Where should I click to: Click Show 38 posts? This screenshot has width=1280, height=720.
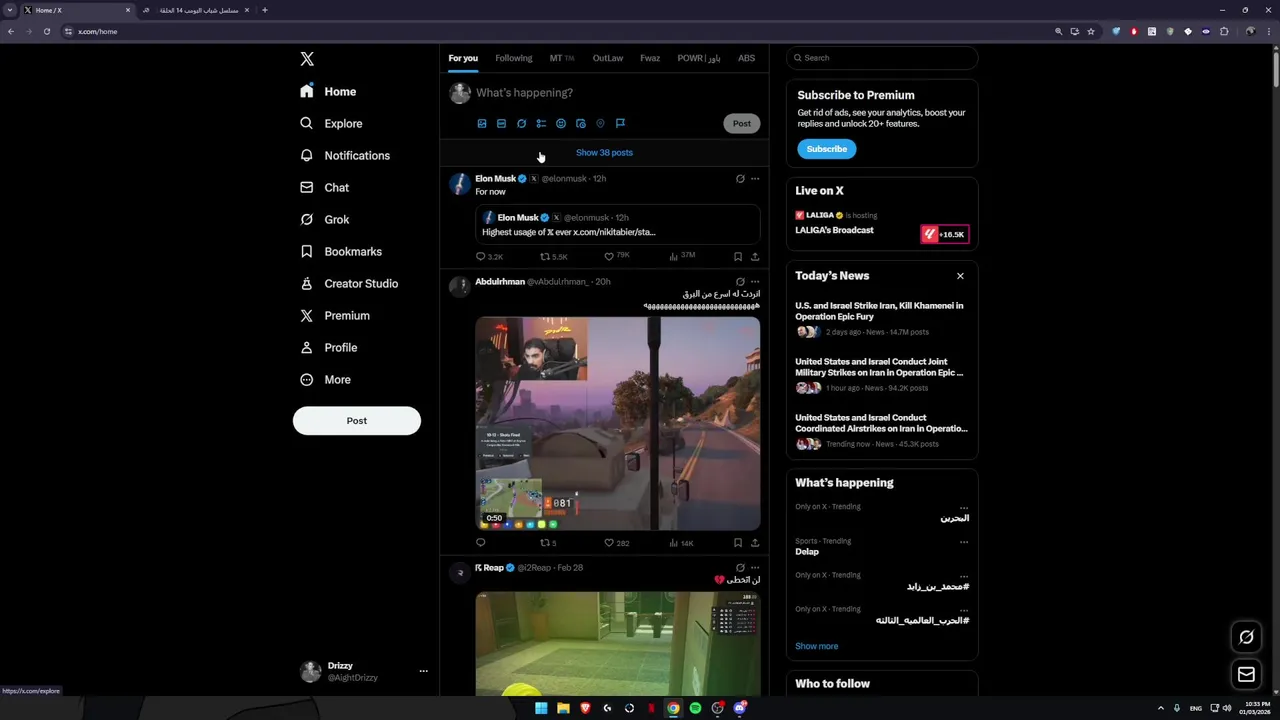pos(604,153)
